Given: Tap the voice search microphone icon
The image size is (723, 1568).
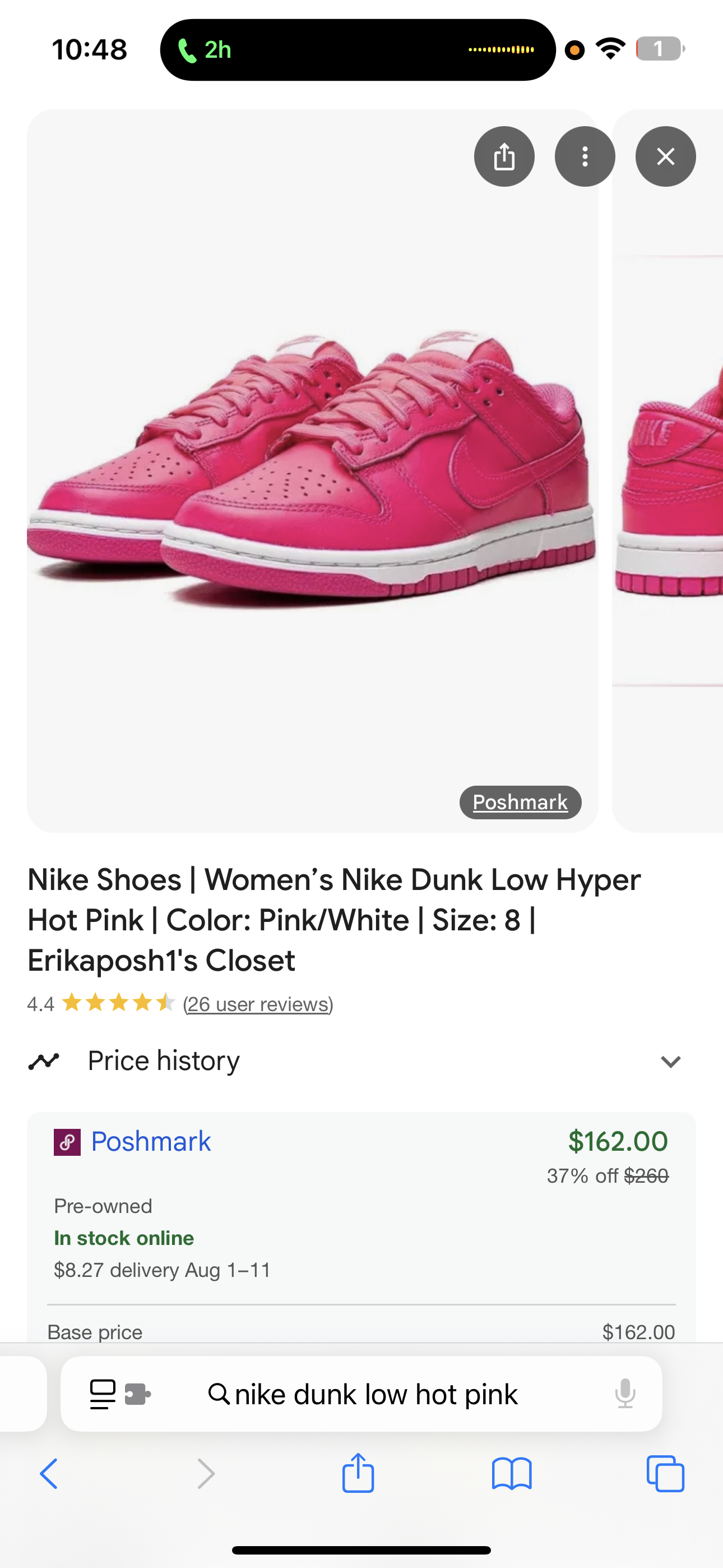Looking at the screenshot, I should tap(625, 1394).
